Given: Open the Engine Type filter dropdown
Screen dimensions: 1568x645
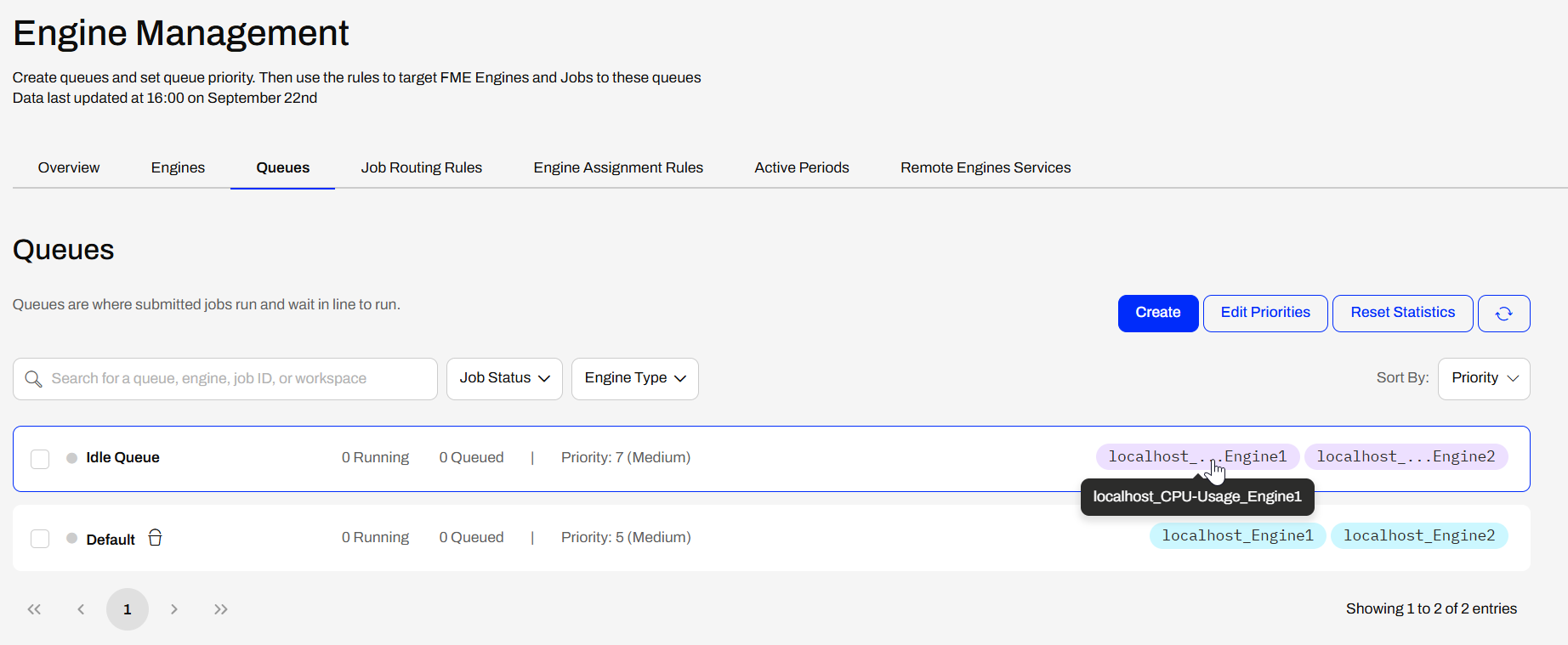Looking at the screenshot, I should click(x=635, y=378).
